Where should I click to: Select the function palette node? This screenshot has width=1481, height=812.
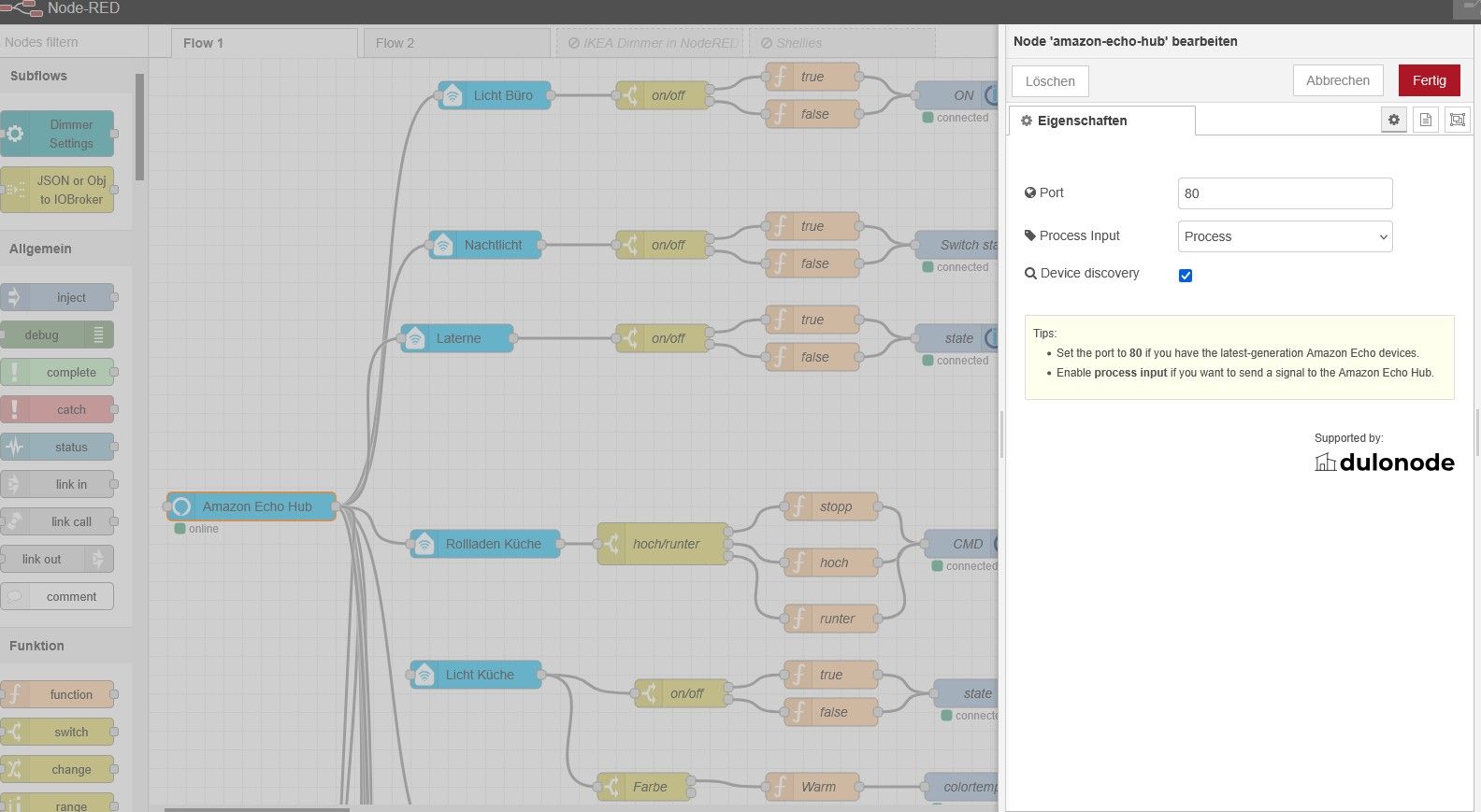click(x=58, y=694)
